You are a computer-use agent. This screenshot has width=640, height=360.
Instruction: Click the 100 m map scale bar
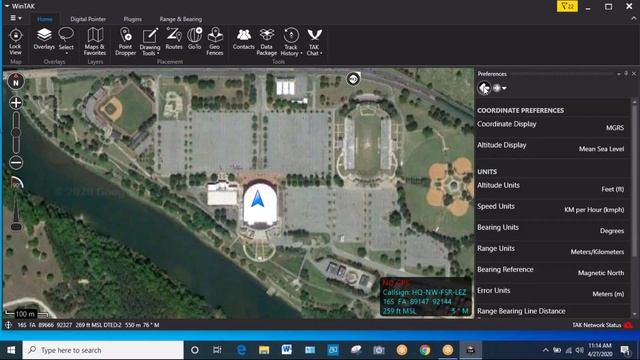click(26, 314)
